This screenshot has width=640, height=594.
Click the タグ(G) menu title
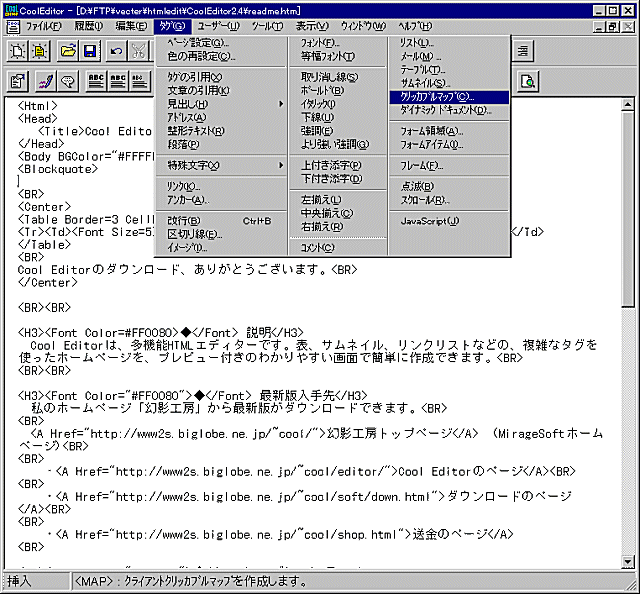coord(172,27)
